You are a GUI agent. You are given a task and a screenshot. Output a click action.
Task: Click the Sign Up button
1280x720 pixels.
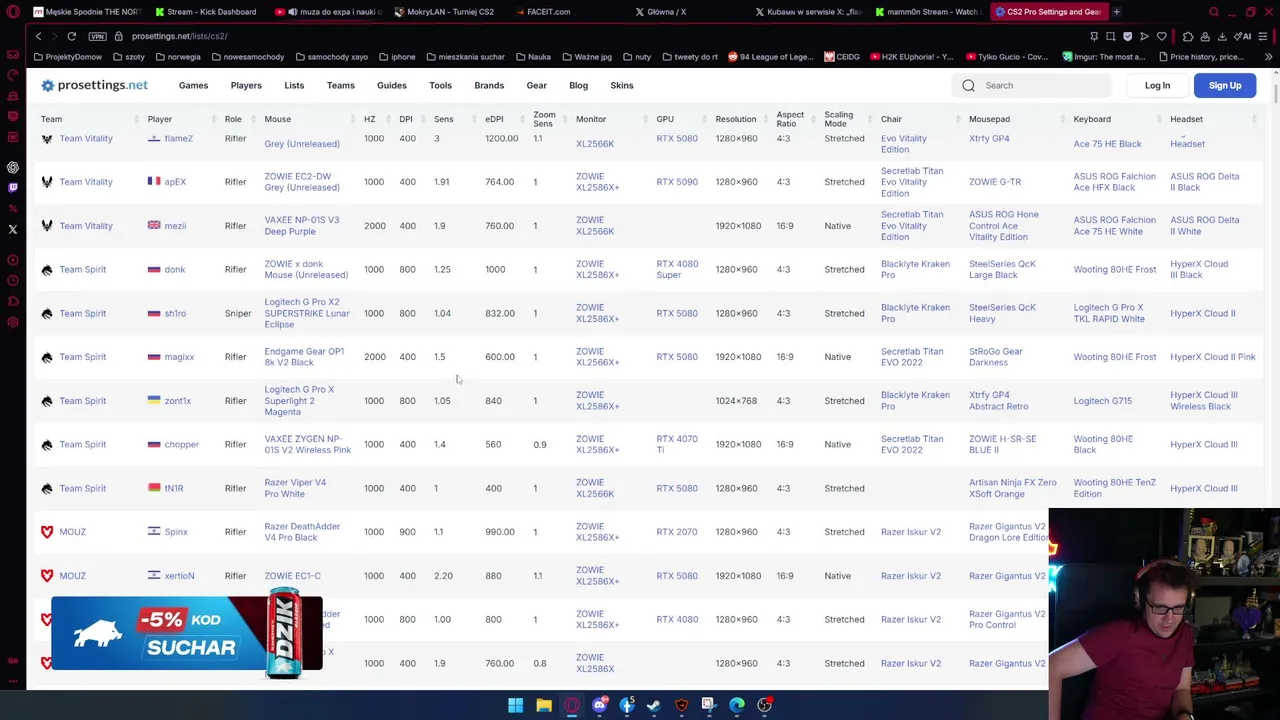(x=1225, y=85)
